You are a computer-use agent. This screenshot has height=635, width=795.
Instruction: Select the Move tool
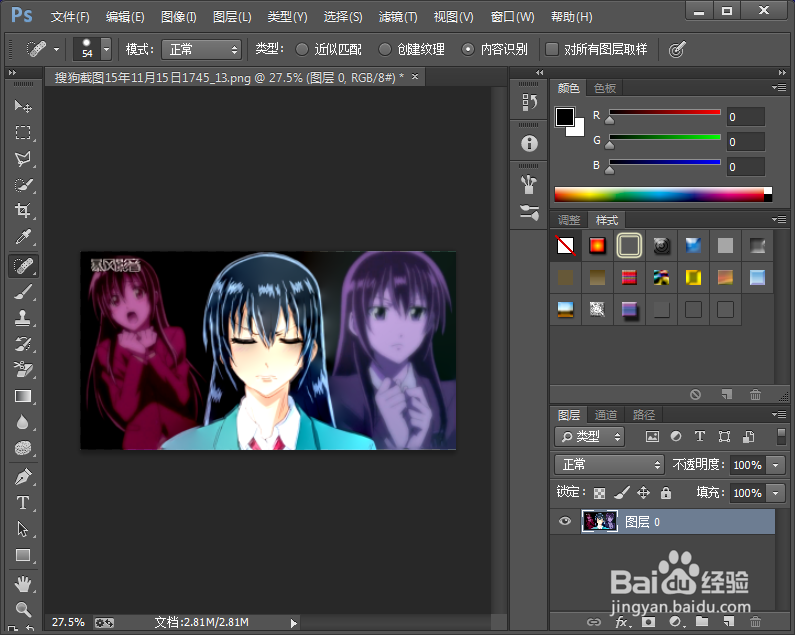pos(23,106)
